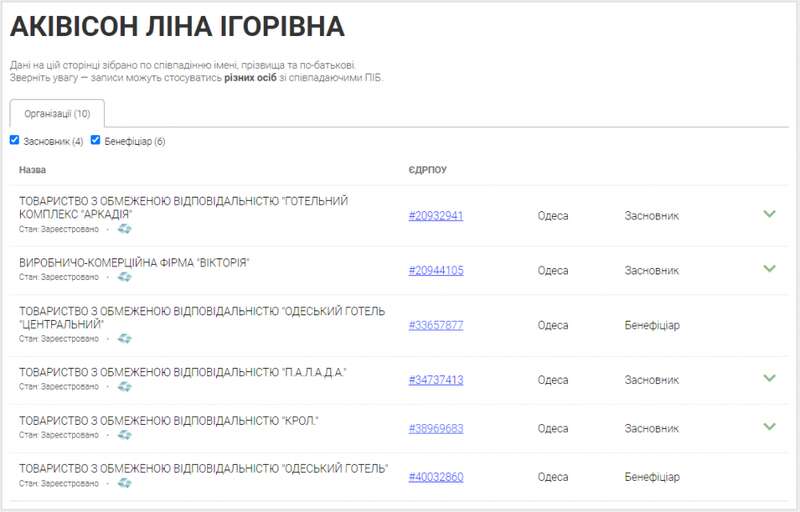This screenshot has width=800, height=512.
Task: Click the money icon under "П.А.Л.А.Д.А."
Action: click(124, 386)
